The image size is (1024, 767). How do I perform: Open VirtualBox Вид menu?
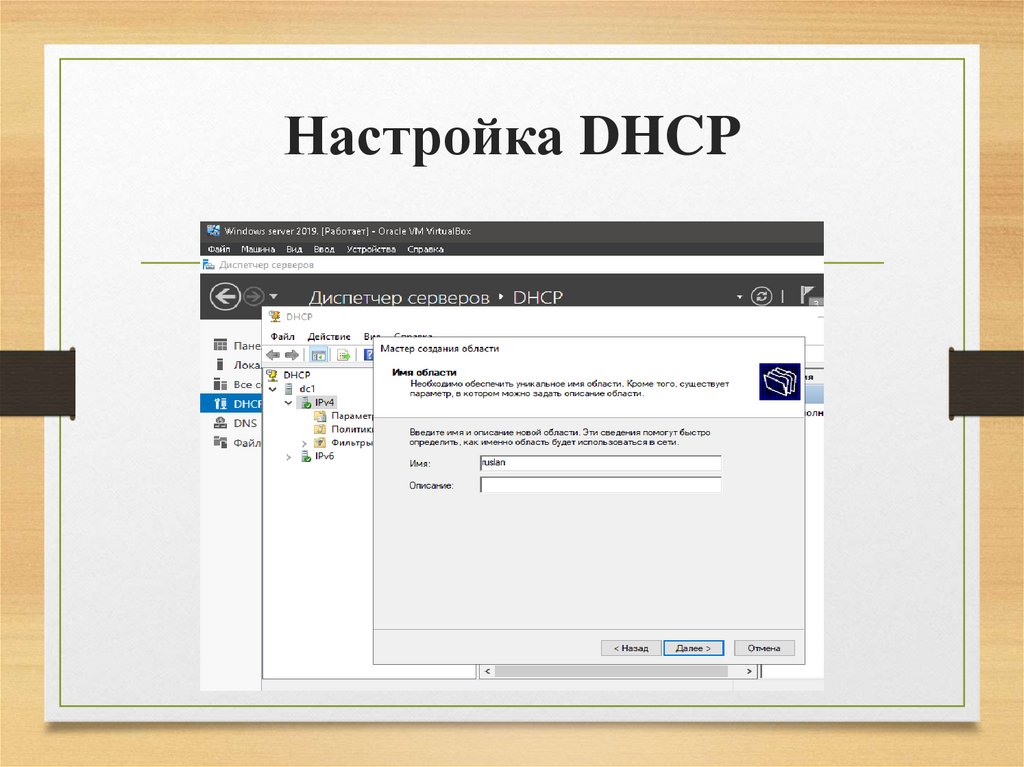(295, 249)
